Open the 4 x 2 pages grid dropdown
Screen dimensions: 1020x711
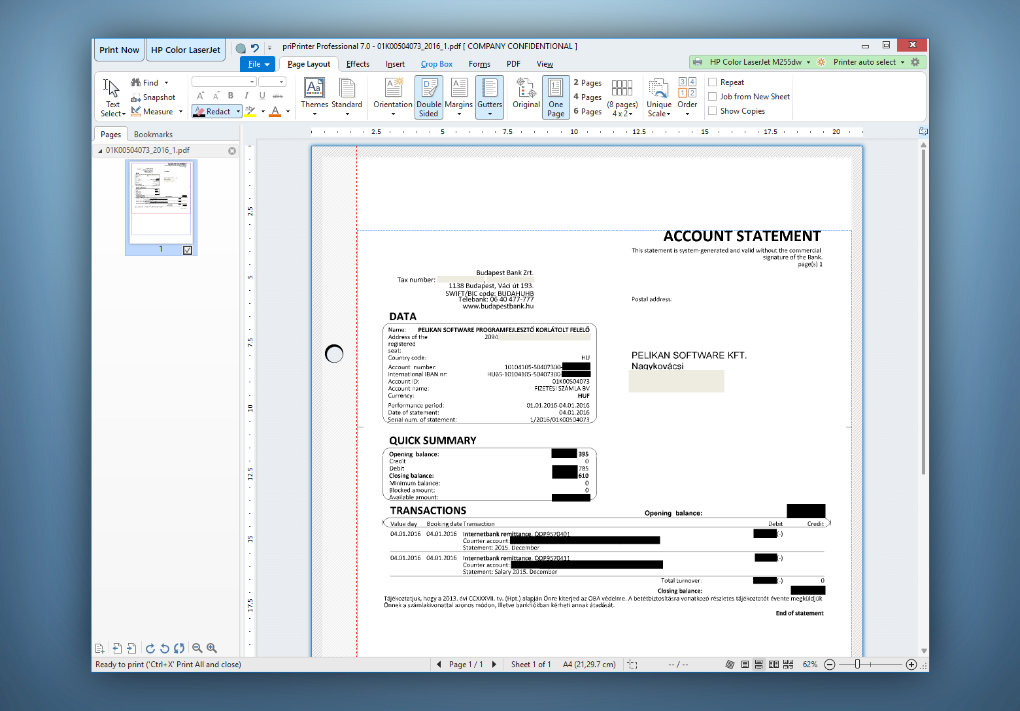click(622, 98)
